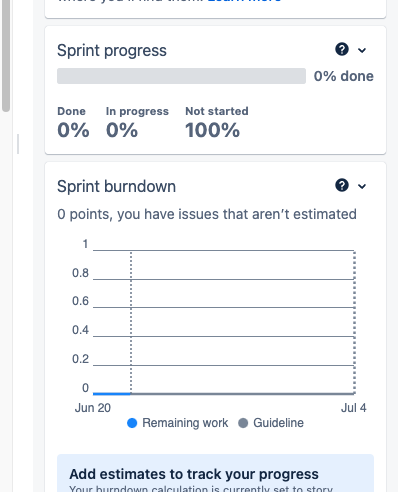The width and height of the screenshot is (416, 492).
Task: Click the Sprint burndown heading
Action: [116, 186]
